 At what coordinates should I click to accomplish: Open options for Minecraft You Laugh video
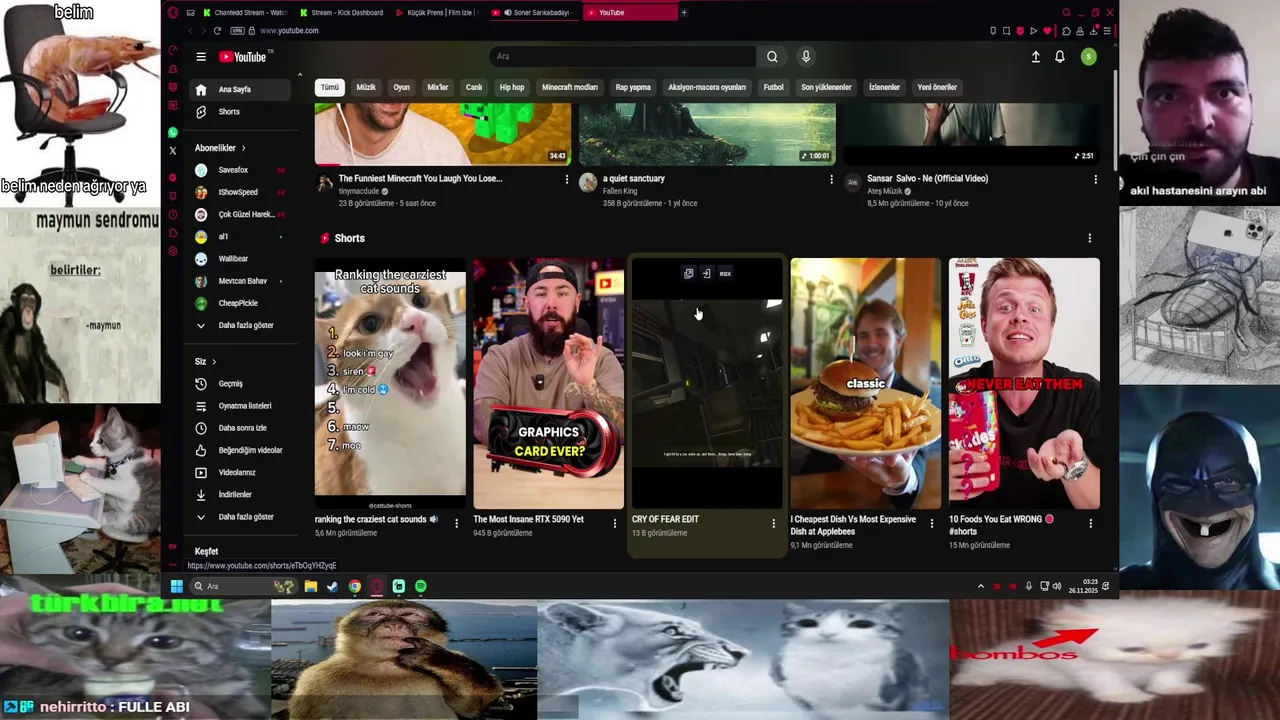tap(567, 180)
